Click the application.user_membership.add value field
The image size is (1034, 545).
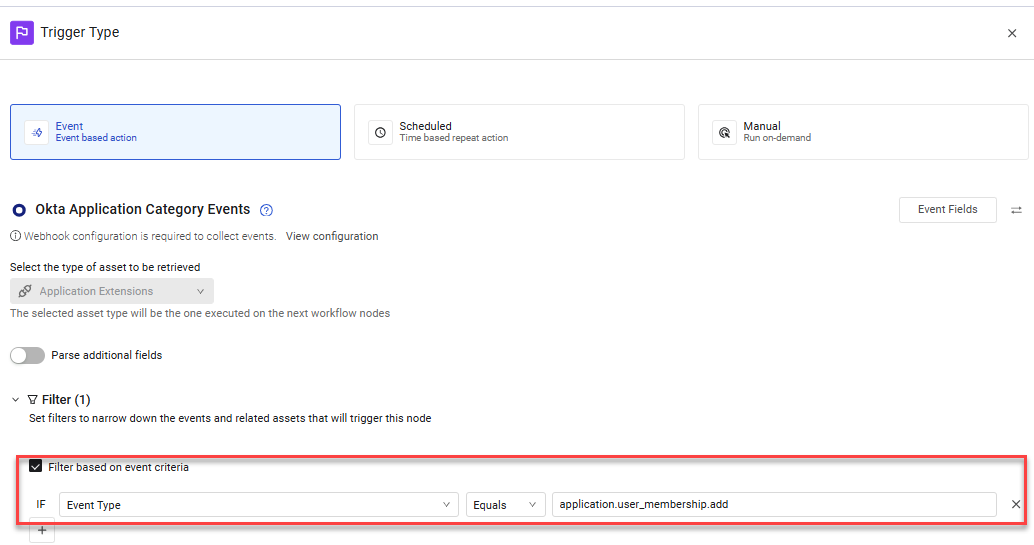[774, 504]
